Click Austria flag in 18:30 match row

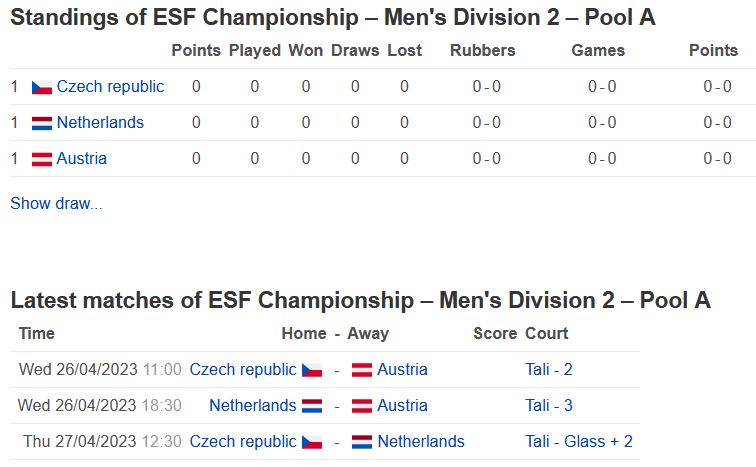point(362,406)
